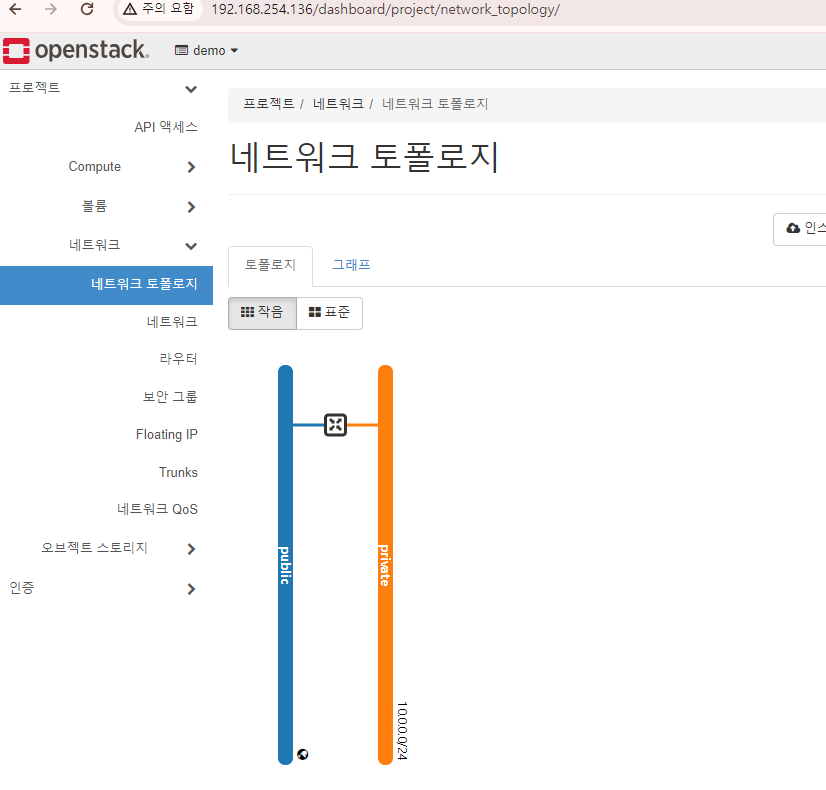The image size is (826, 790).
Task: Open API 액세스 in sidebar
Action: coord(165,127)
